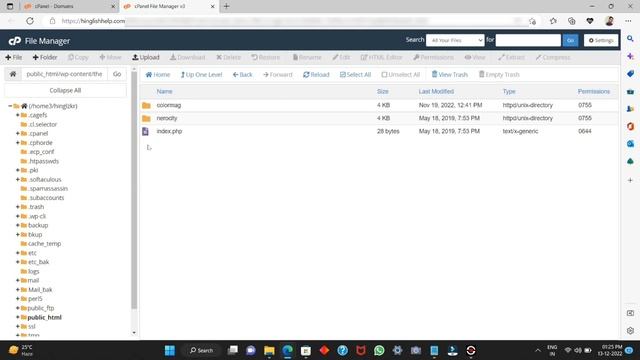Click the browser favorites star icon
The image size is (640, 360).
tap(553, 21)
